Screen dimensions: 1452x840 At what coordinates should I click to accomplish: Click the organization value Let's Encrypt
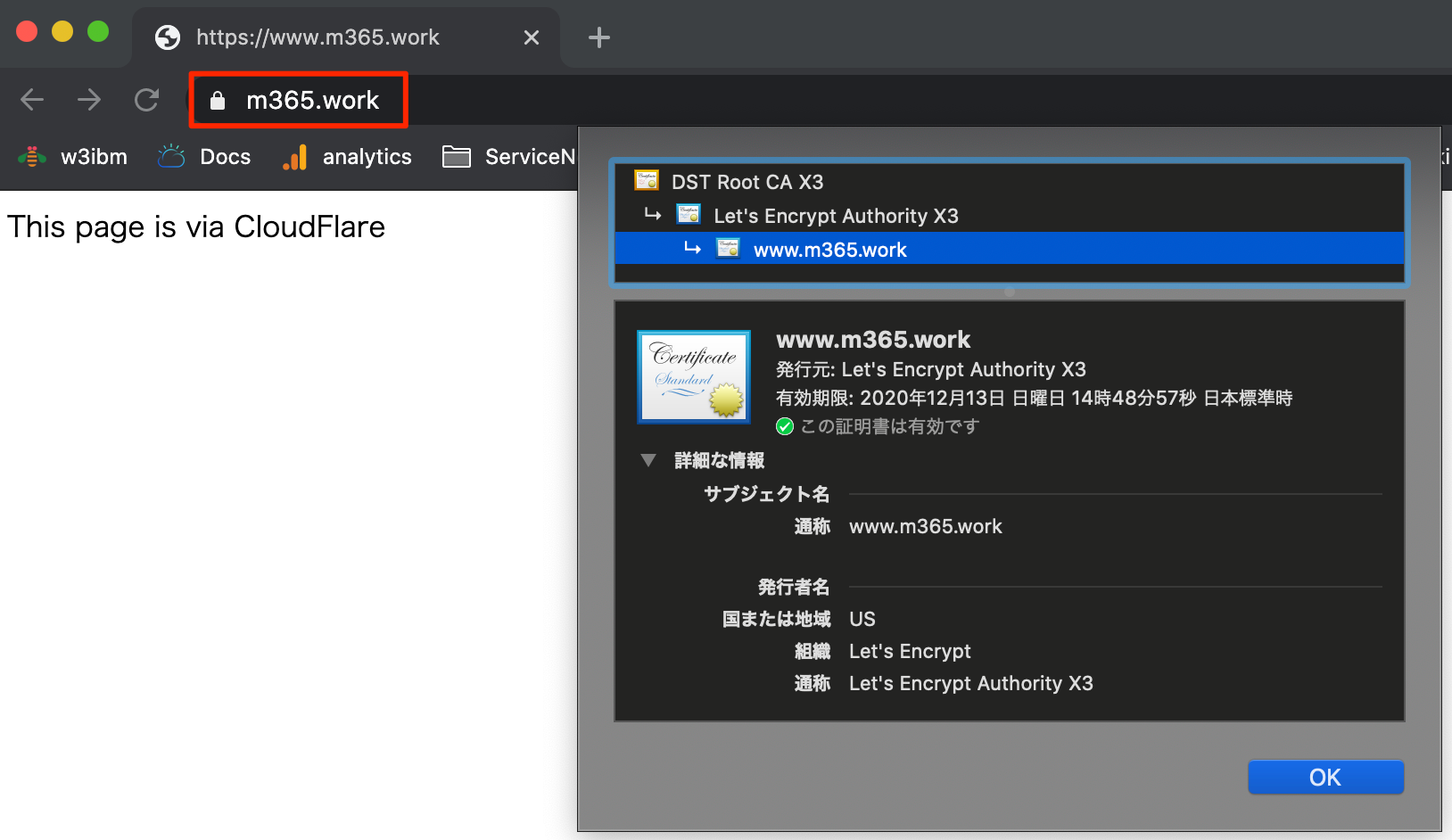pos(910,651)
